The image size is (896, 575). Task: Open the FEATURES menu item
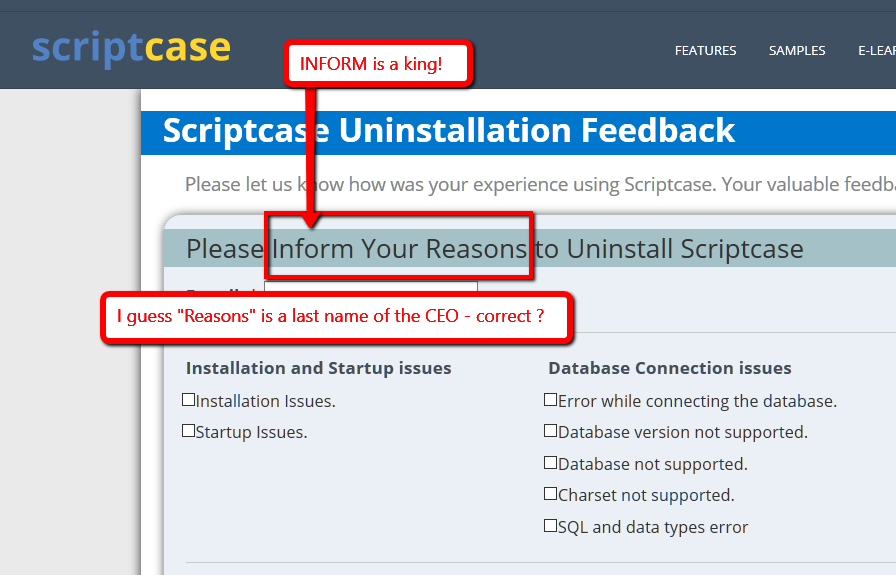pyautogui.click(x=705, y=51)
